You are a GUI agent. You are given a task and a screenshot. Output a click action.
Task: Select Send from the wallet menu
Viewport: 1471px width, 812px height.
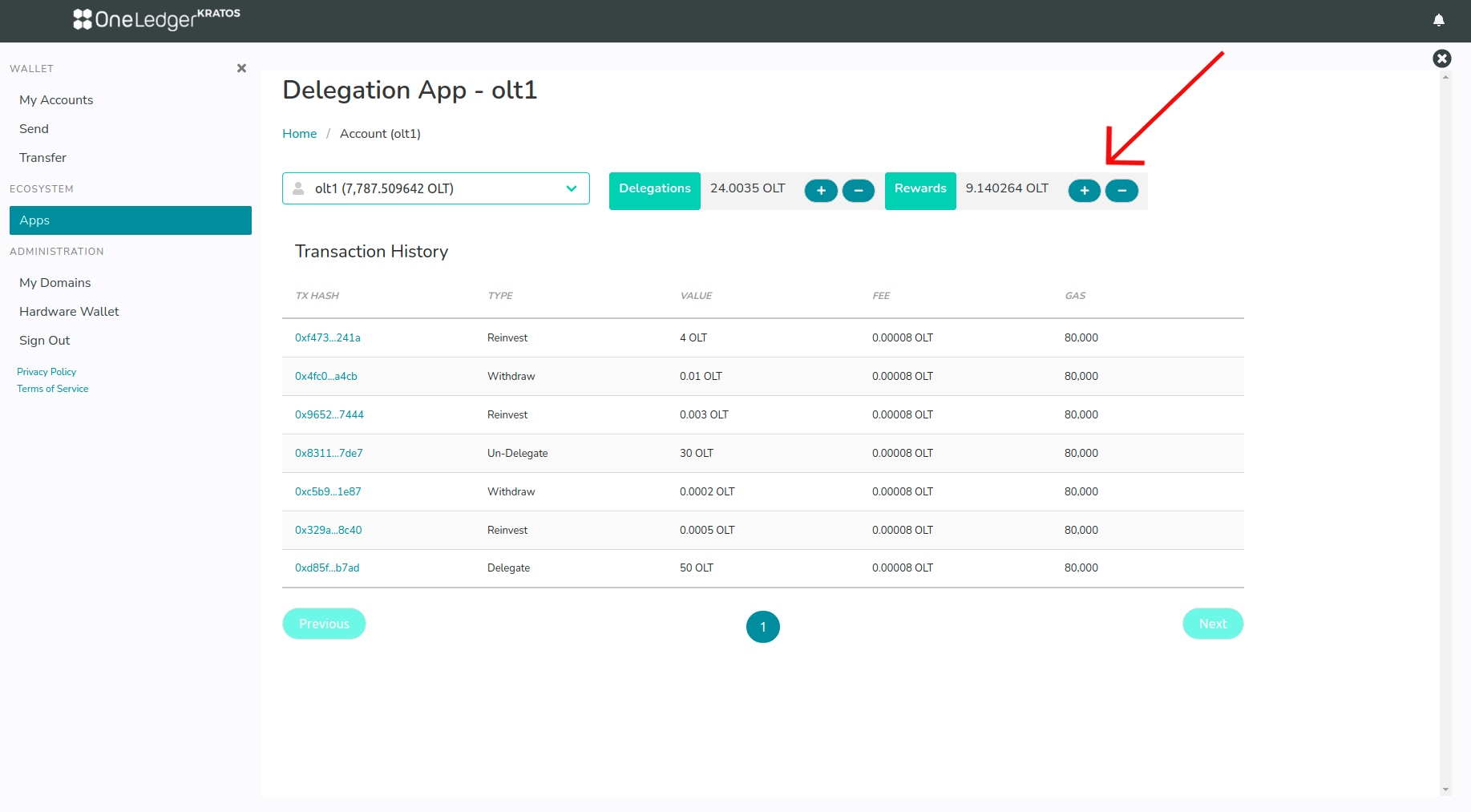[x=34, y=129]
